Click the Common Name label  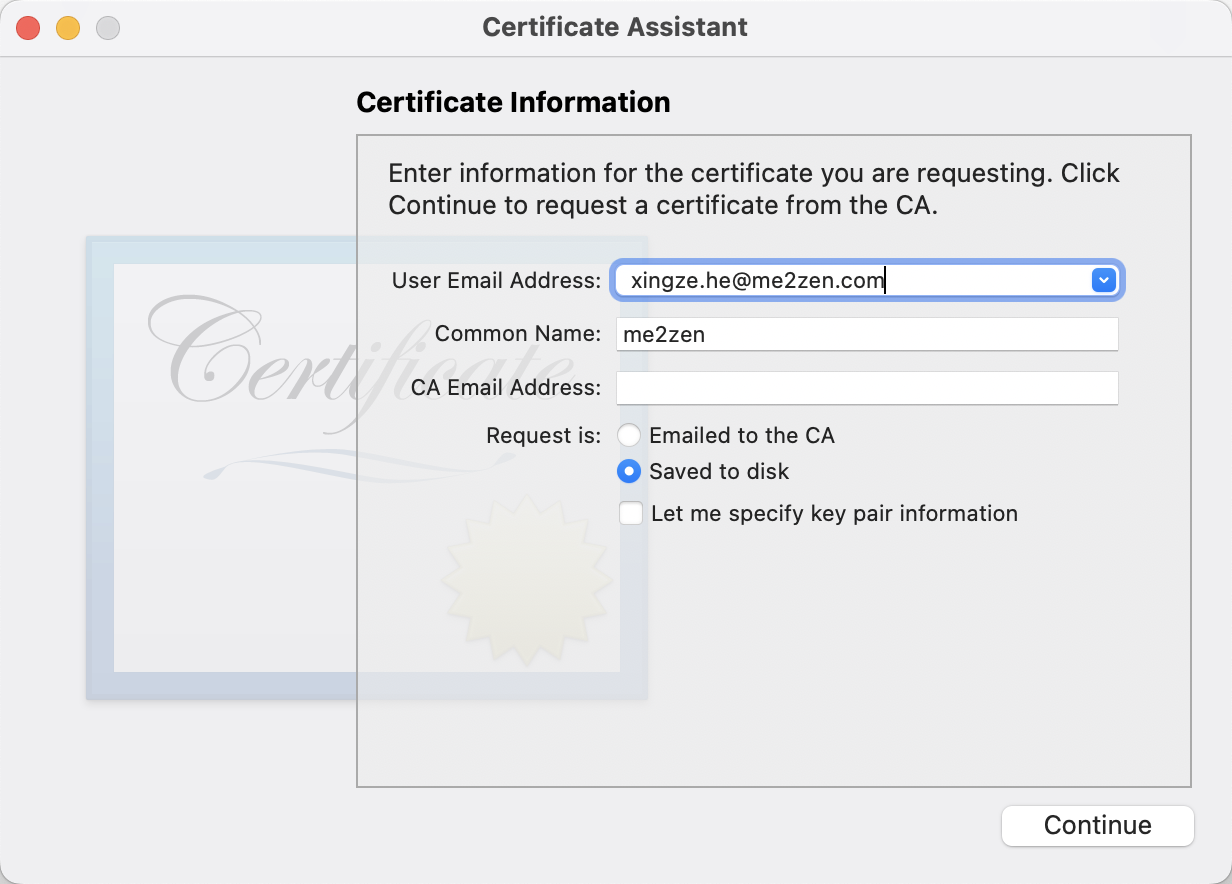coord(518,334)
